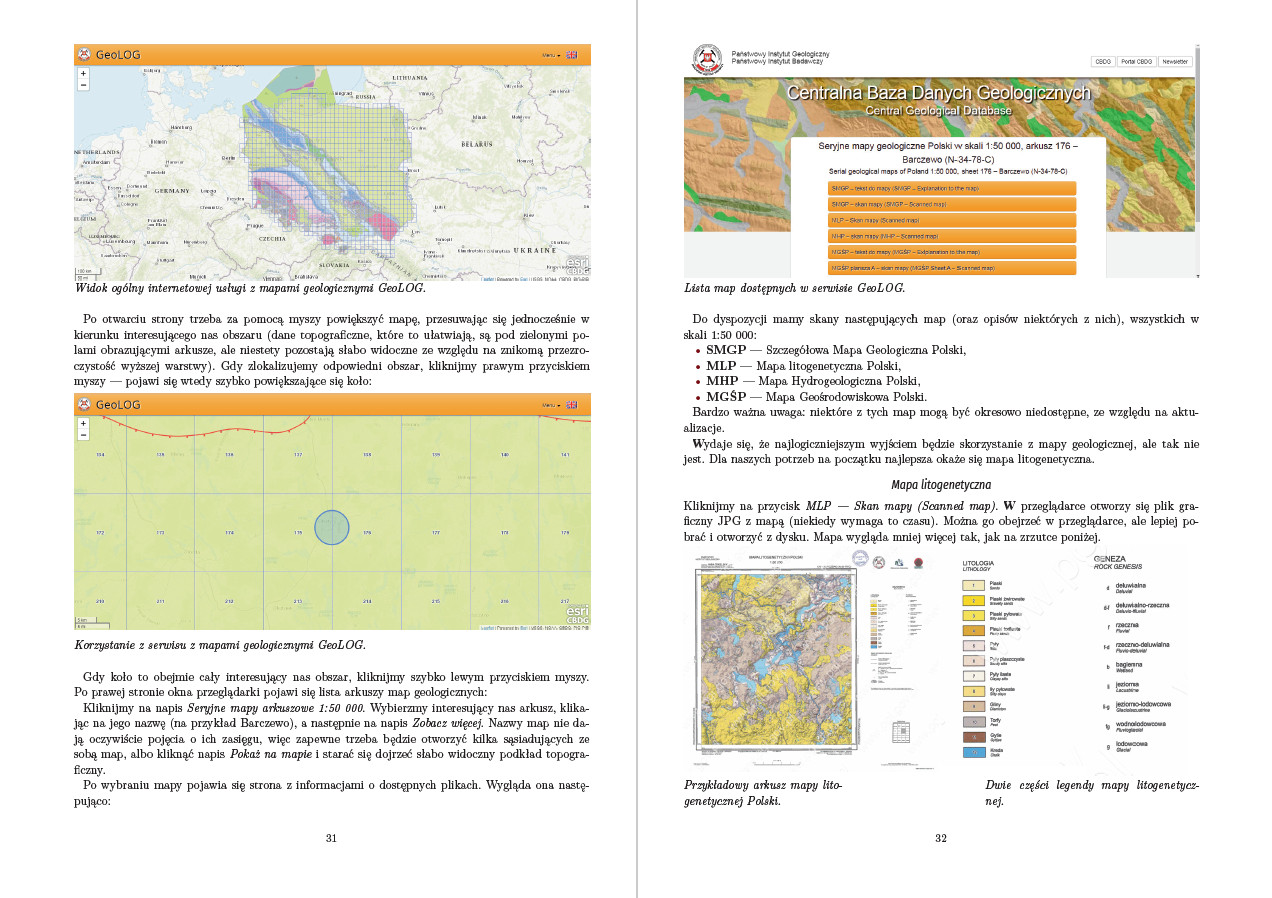Click the UK flag icon above the sheet-grid map
Image resolution: width=1272 pixels, height=898 pixels.
[572, 405]
